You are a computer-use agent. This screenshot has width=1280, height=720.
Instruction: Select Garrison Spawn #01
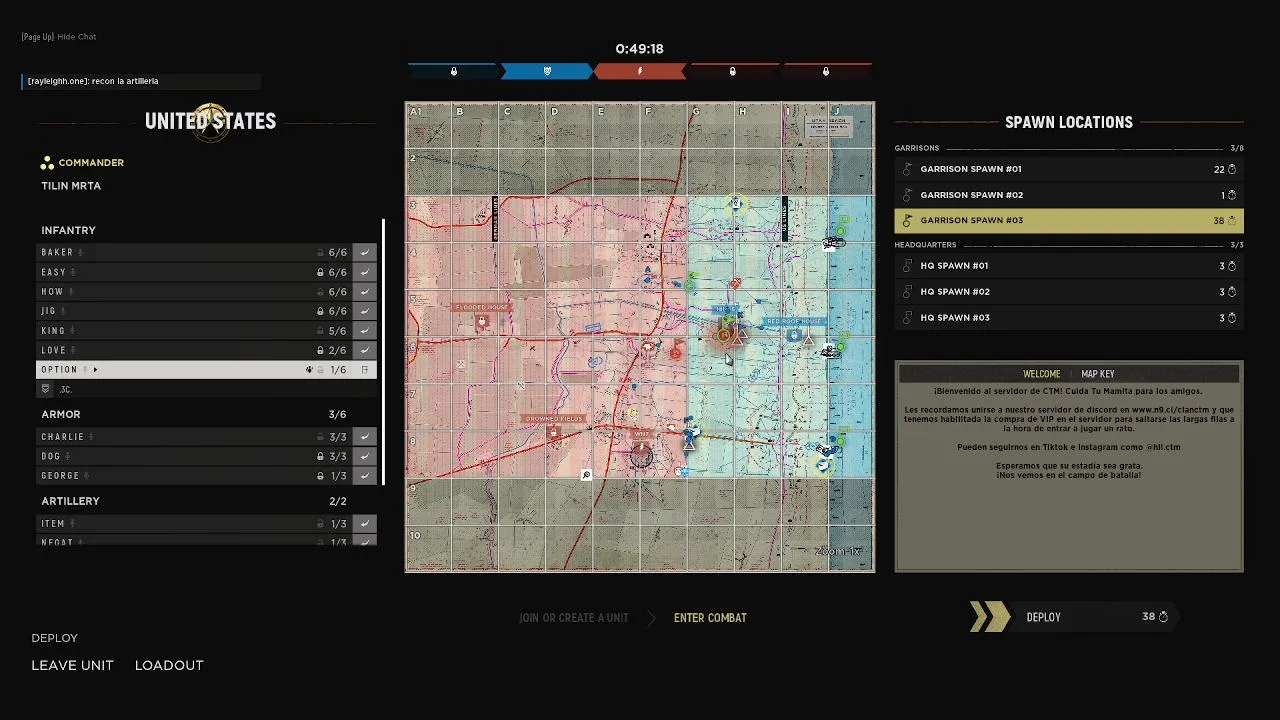[x=1069, y=169]
